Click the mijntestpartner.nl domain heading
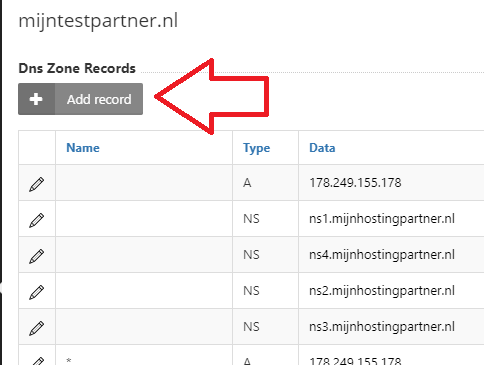Image resolution: width=484 pixels, height=365 pixels. pyautogui.click(x=98, y=21)
